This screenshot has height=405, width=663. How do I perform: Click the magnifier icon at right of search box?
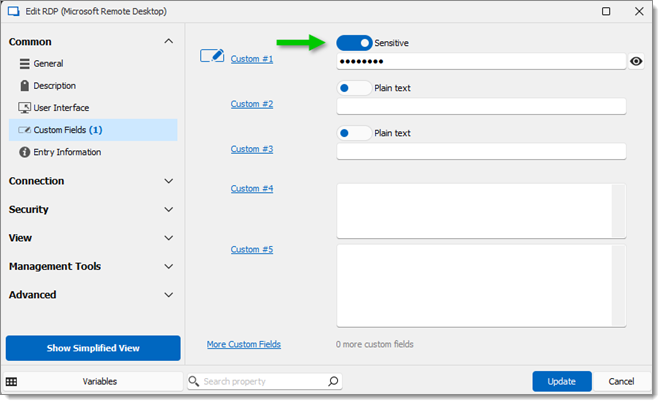pos(333,382)
